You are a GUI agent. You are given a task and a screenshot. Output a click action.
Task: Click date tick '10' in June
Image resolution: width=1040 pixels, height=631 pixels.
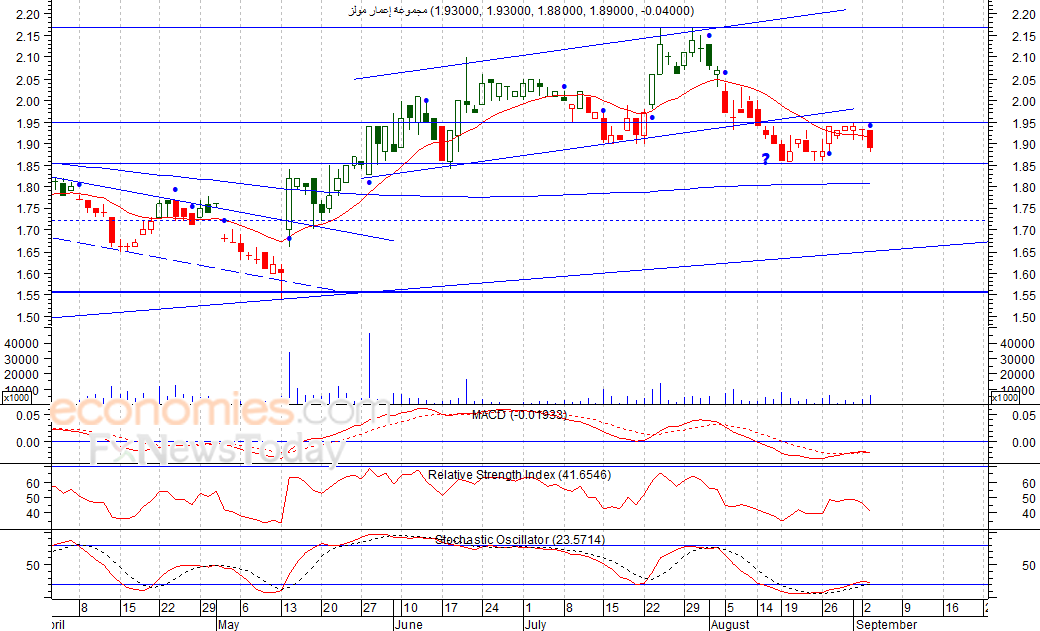411,608
